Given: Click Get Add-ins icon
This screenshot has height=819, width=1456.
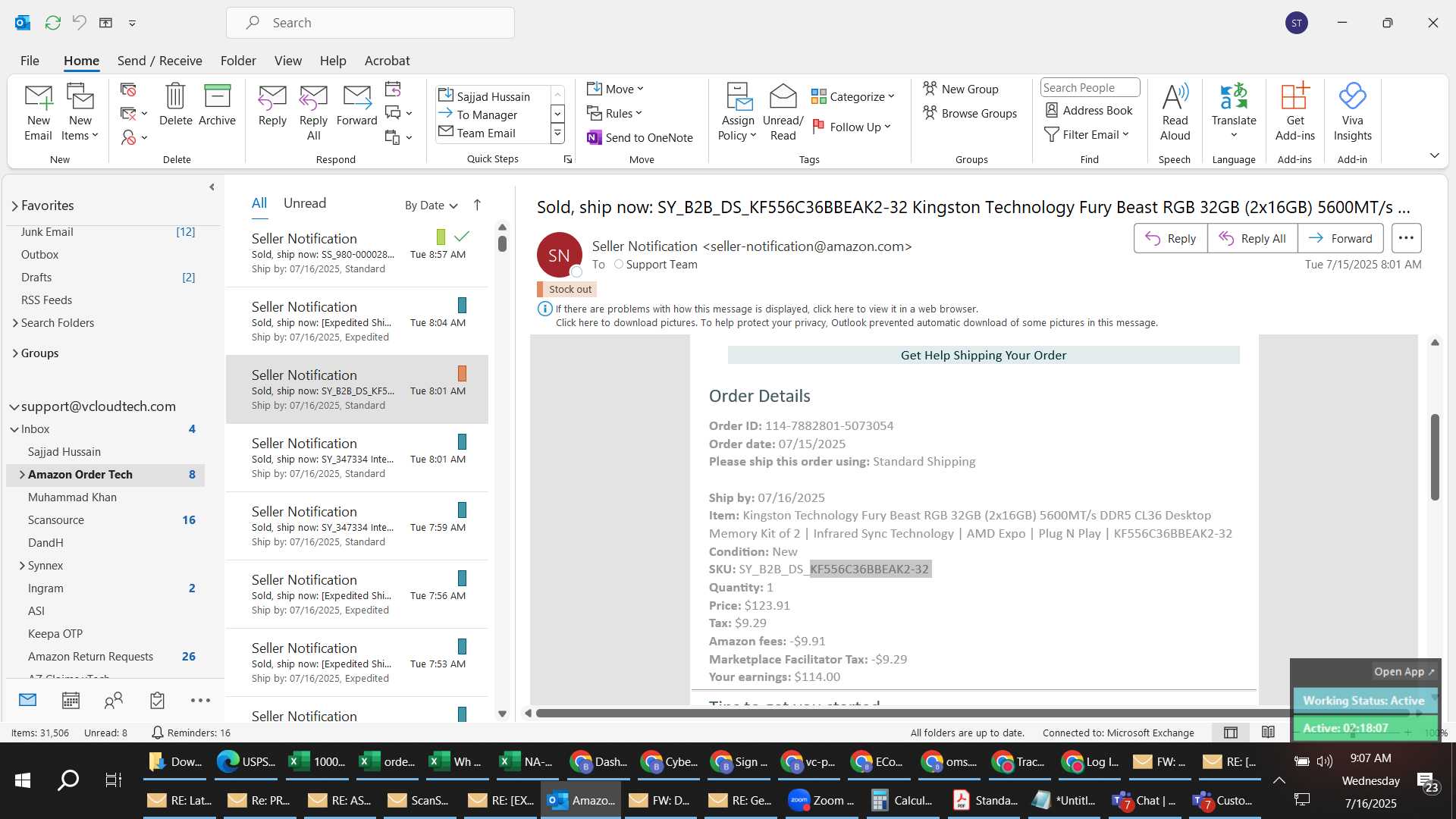Looking at the screenshot, I should 1294,112.
